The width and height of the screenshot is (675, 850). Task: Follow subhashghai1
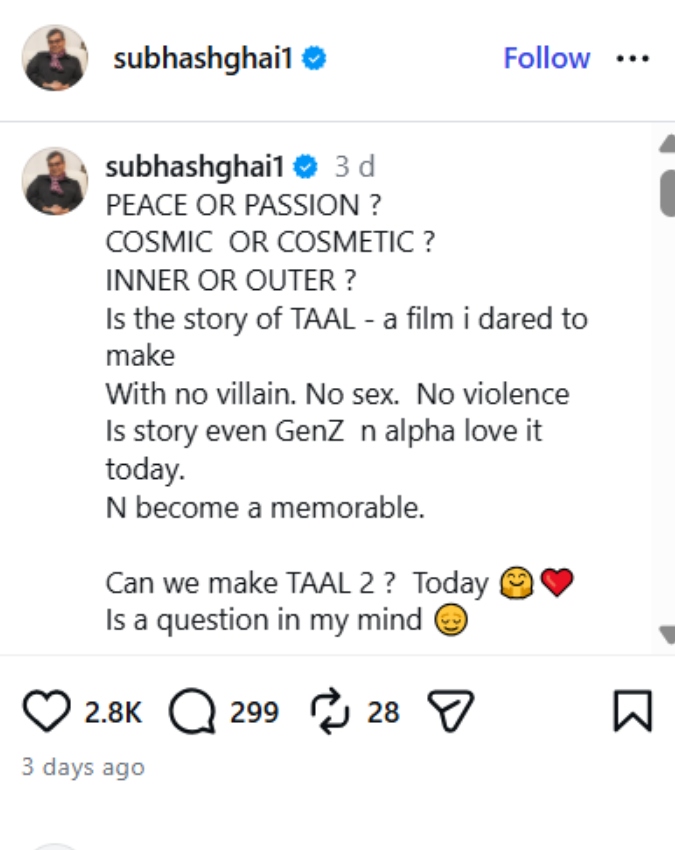[x=546, y=59]
